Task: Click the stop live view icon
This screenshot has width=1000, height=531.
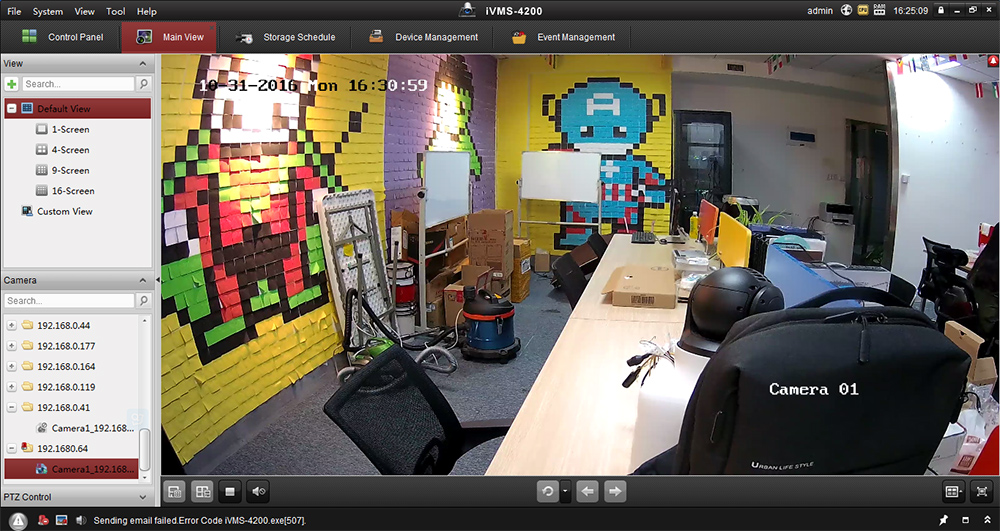Action: pos(231,491)
